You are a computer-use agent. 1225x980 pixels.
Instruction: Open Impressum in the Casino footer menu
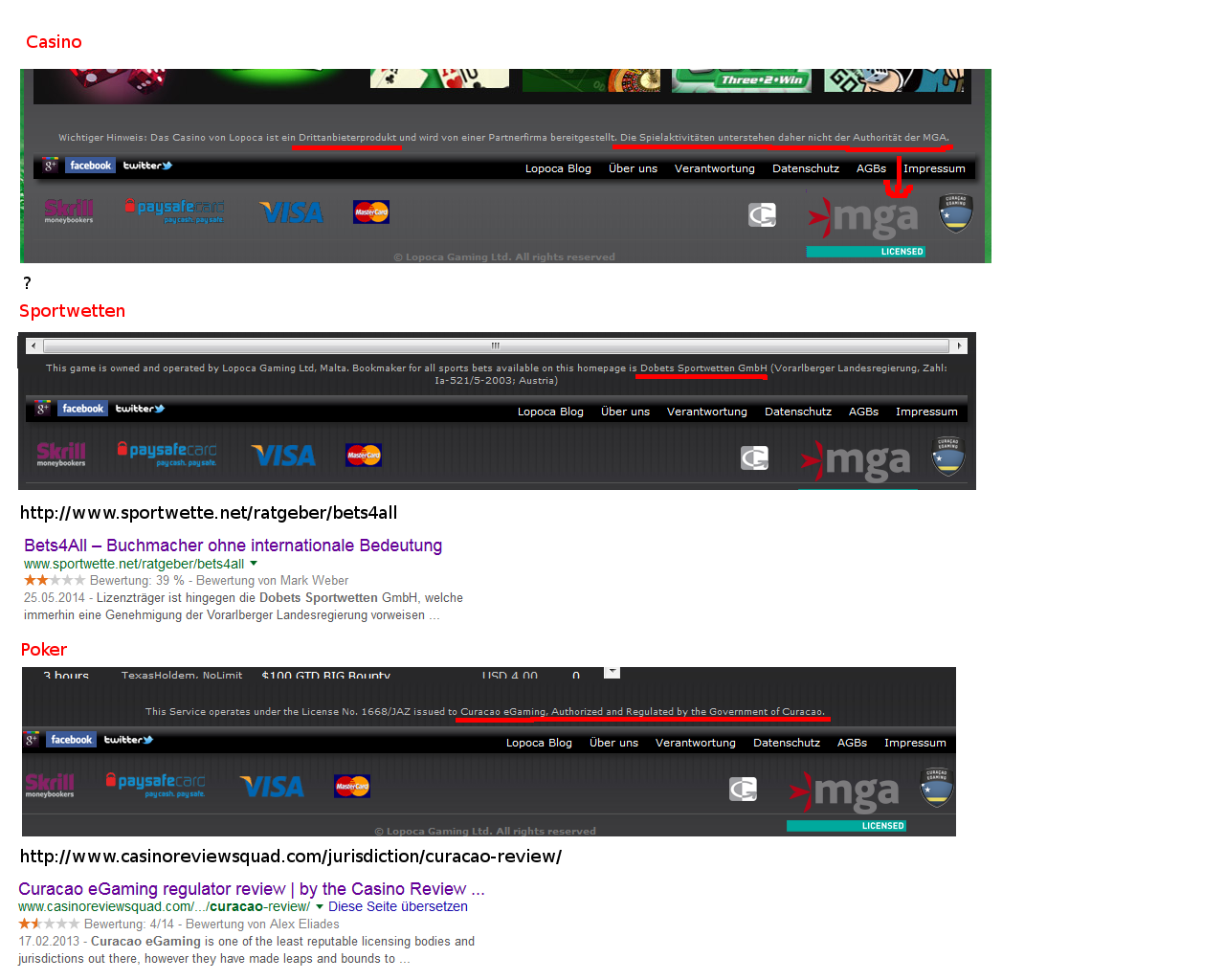(x=934, y=168)
